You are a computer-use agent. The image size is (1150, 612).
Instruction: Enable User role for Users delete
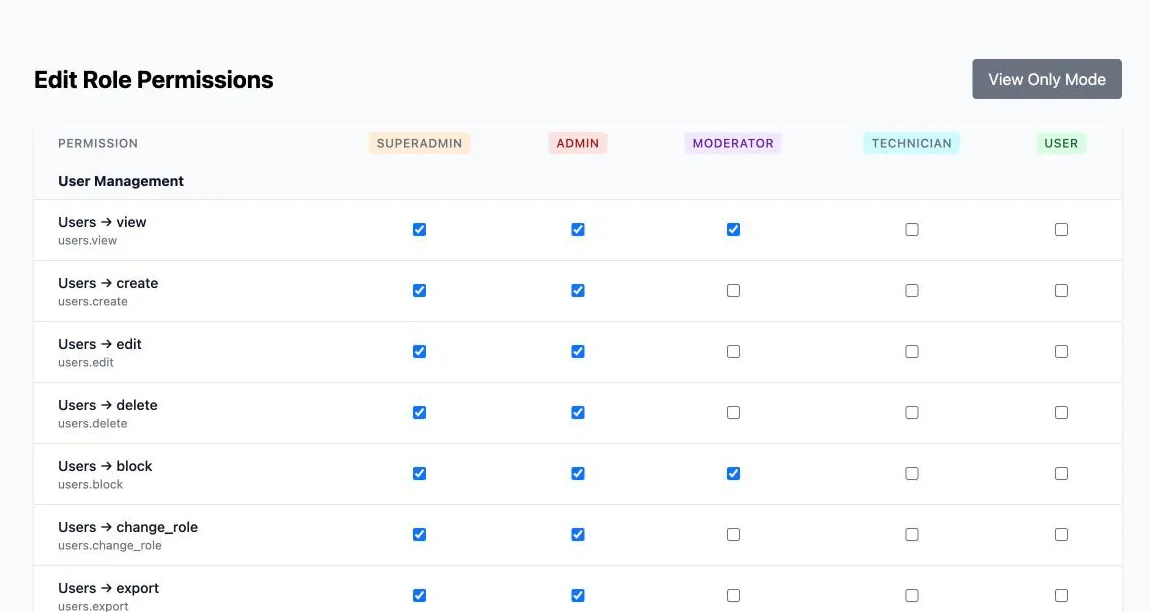pos(1061,412)
